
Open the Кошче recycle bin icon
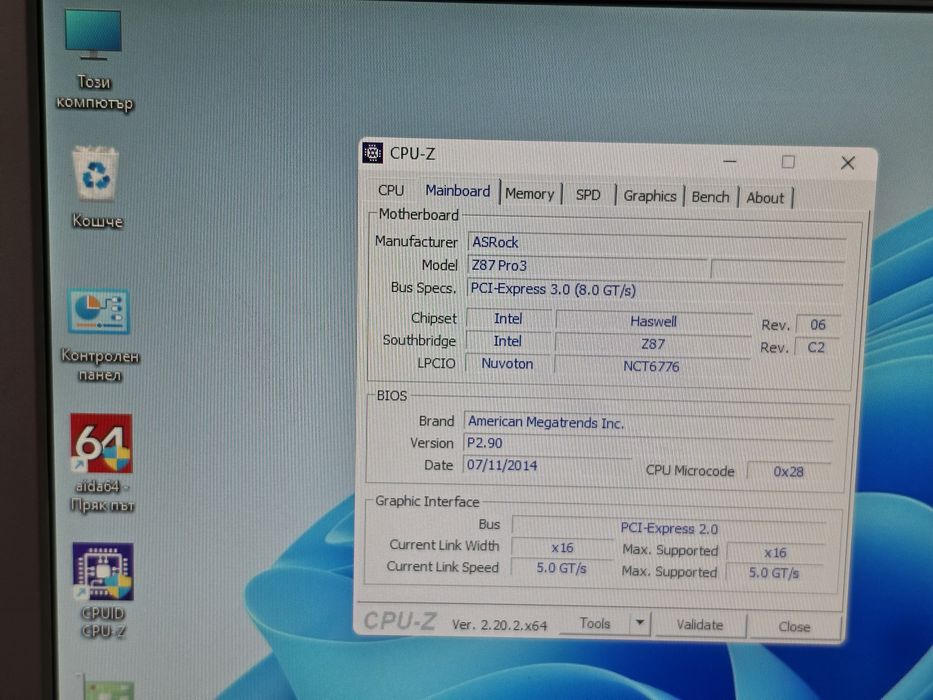point(96,188)
